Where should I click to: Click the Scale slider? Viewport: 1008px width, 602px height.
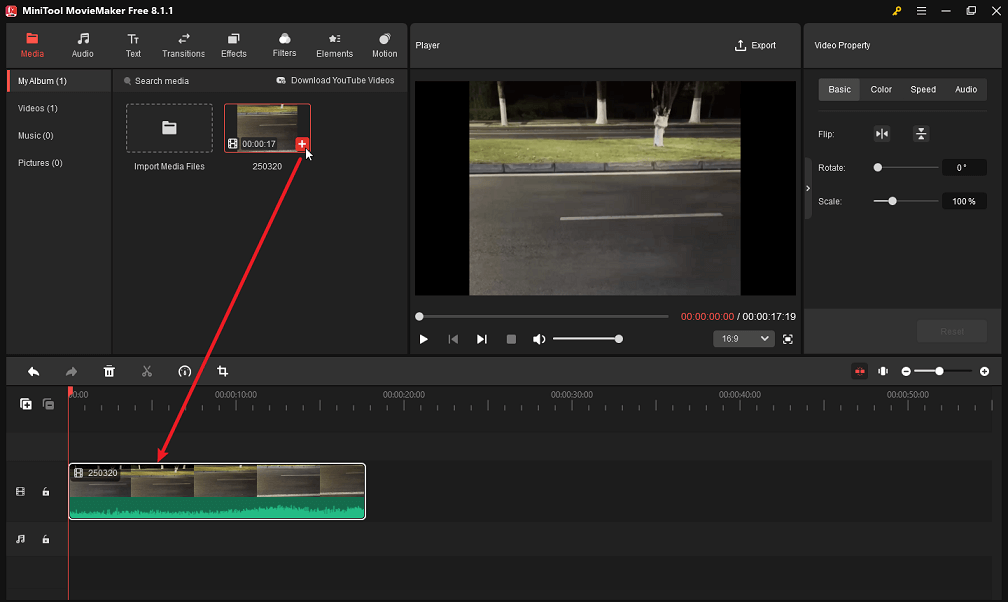click(906, 201)
